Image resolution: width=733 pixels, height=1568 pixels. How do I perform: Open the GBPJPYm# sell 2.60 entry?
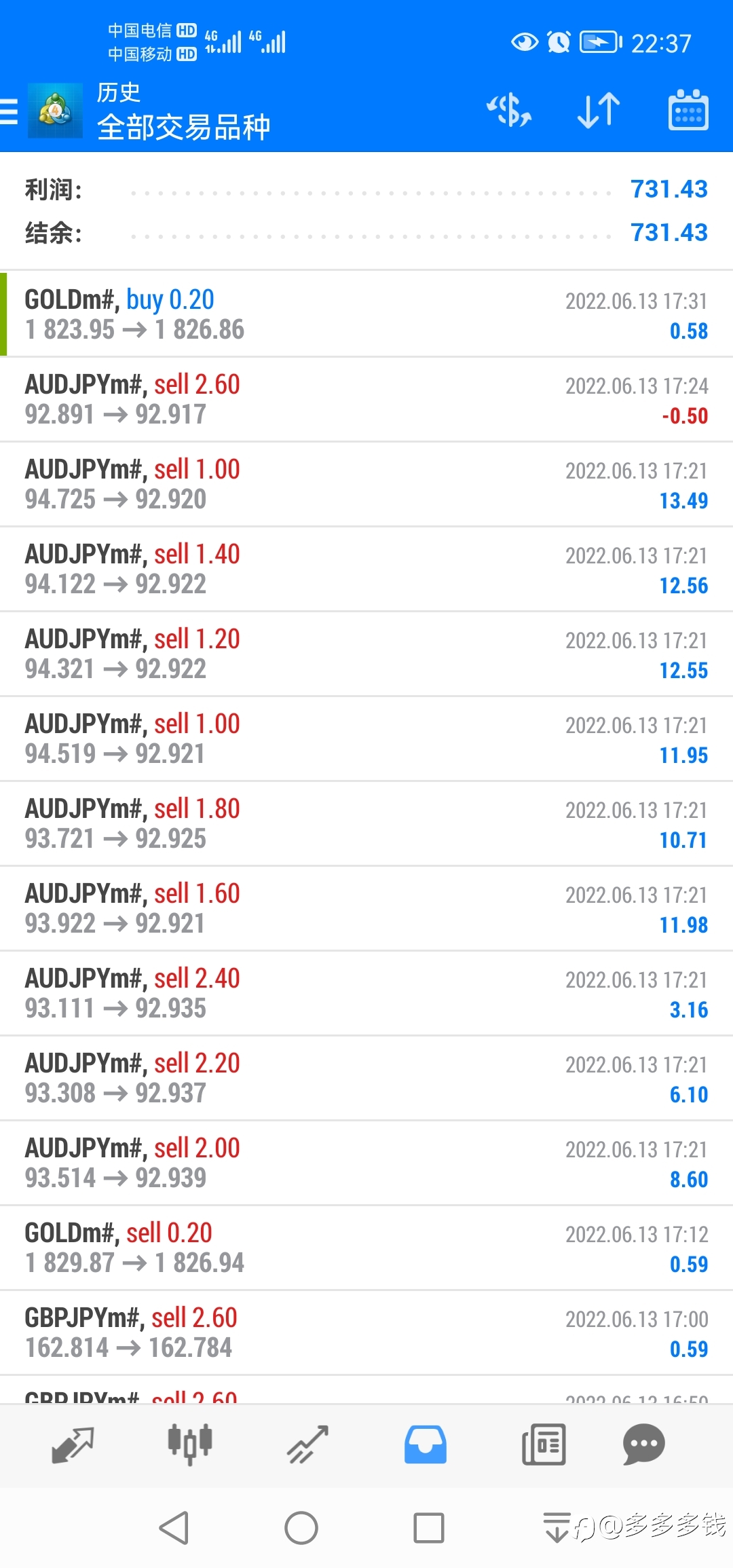[366, 1332]
